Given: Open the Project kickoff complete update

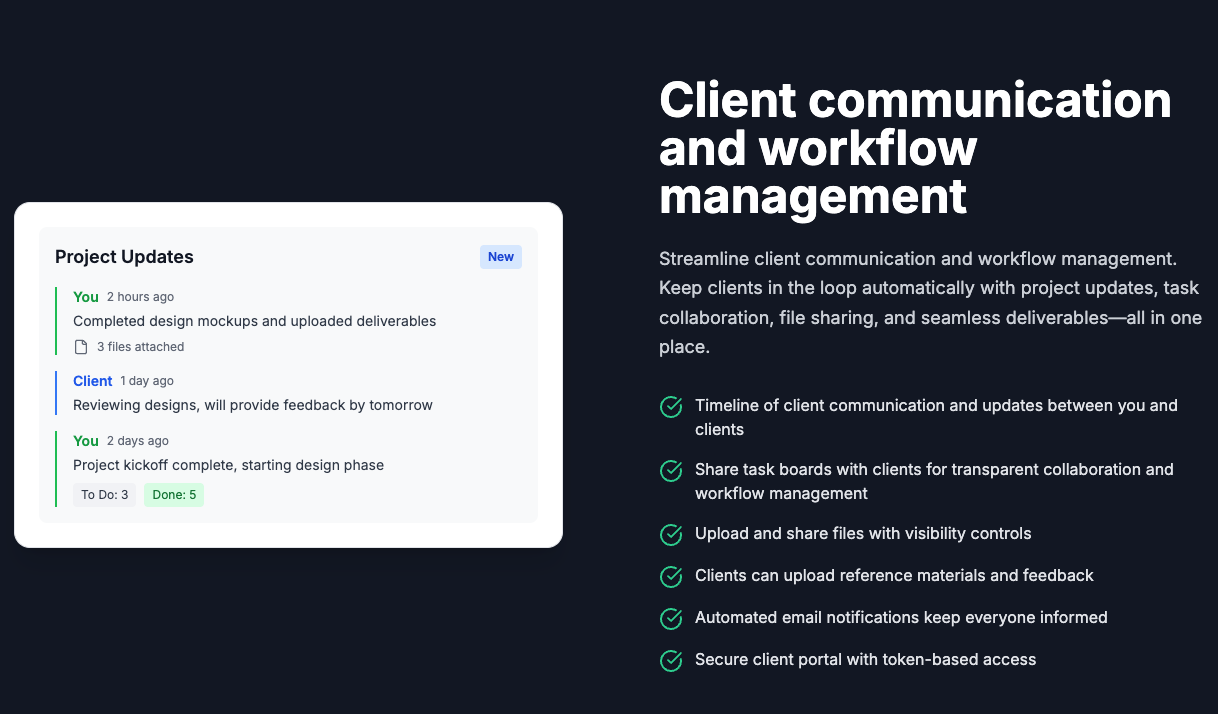Looking at the screenshot, I should pos(228,465).
